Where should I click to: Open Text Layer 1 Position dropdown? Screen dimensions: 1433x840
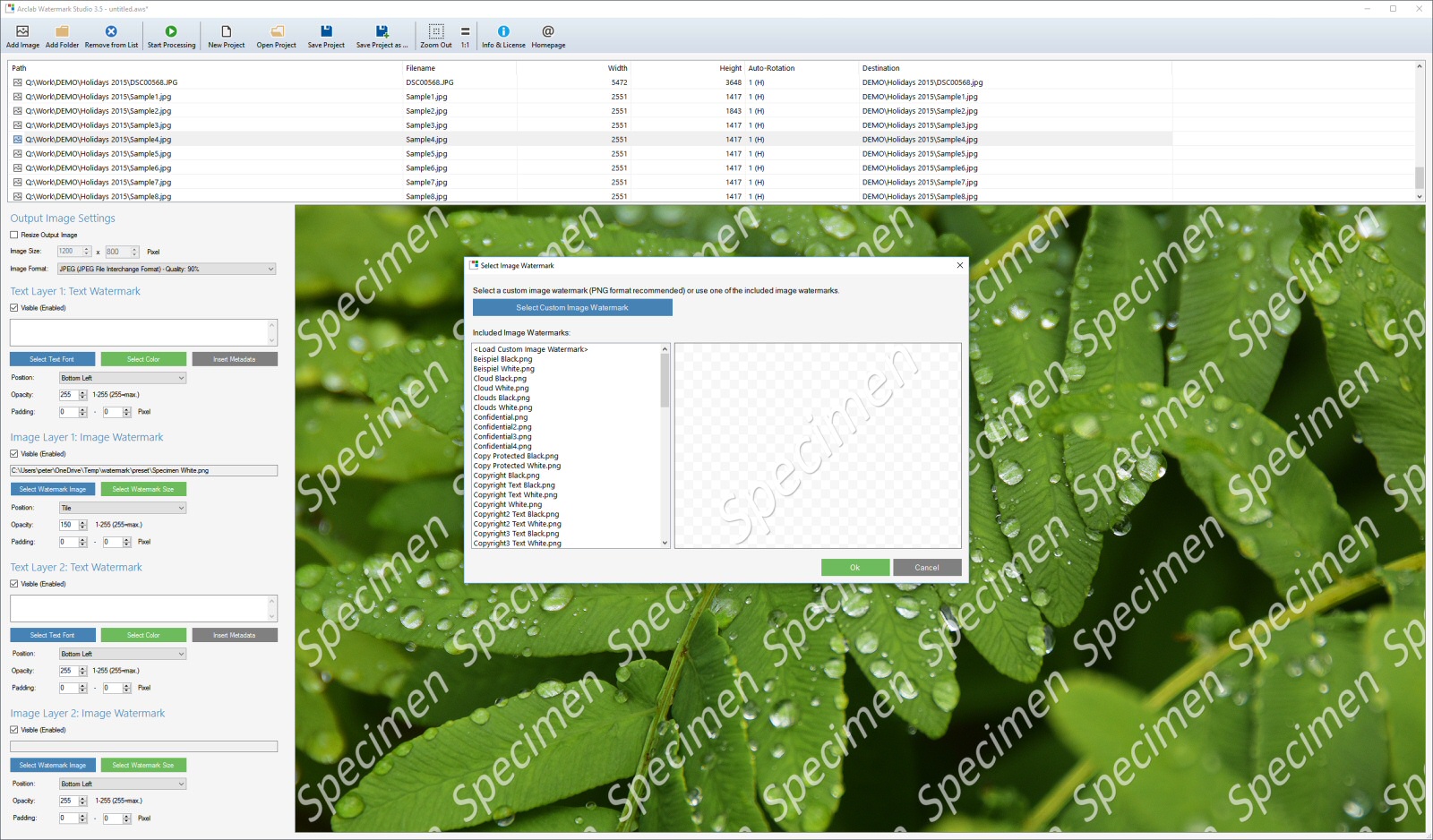pyautogui.click(x=123, y=378)
